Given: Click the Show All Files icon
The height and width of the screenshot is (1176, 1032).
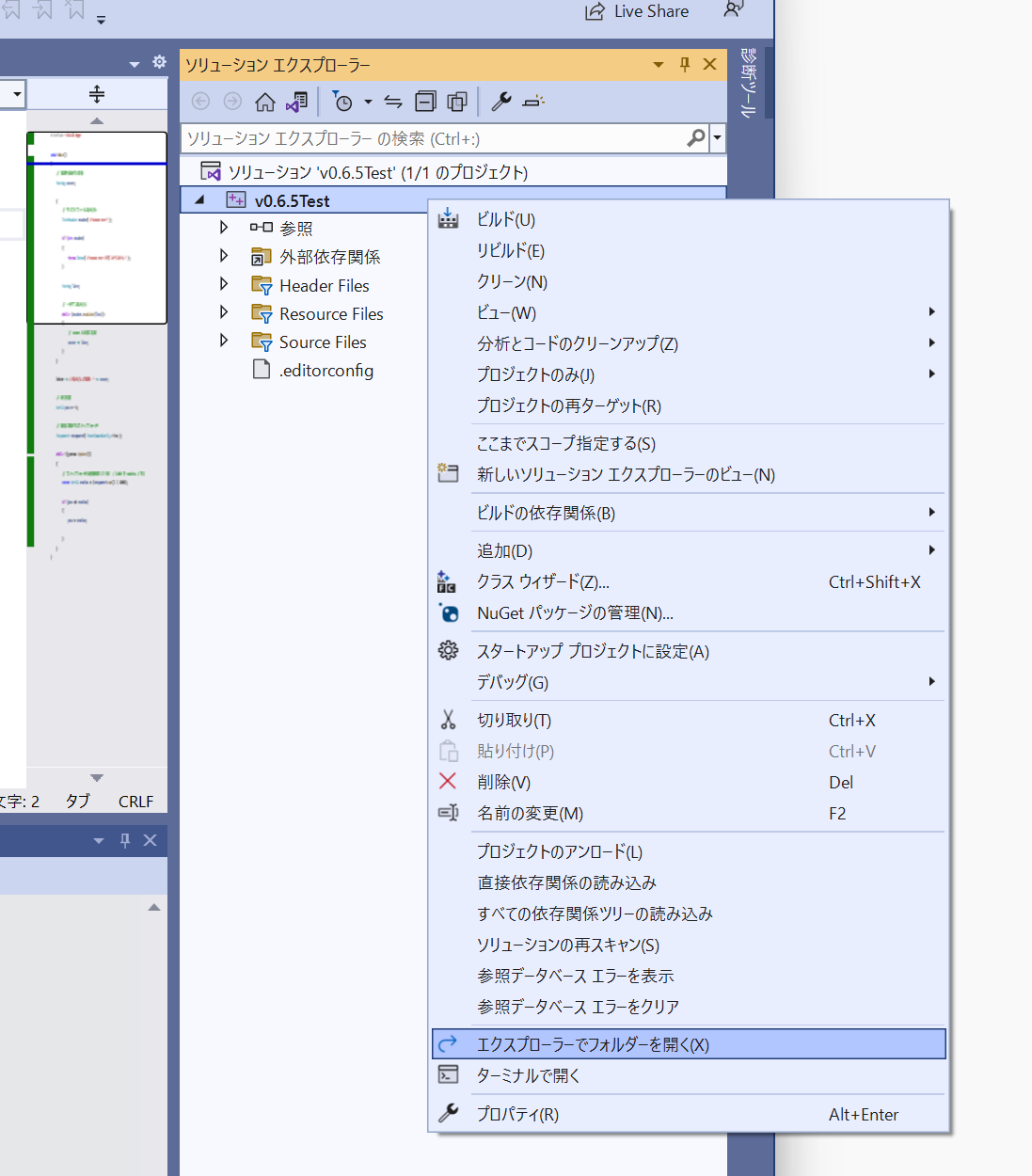Looking at the screenshot, I should [x=458, y=102].
